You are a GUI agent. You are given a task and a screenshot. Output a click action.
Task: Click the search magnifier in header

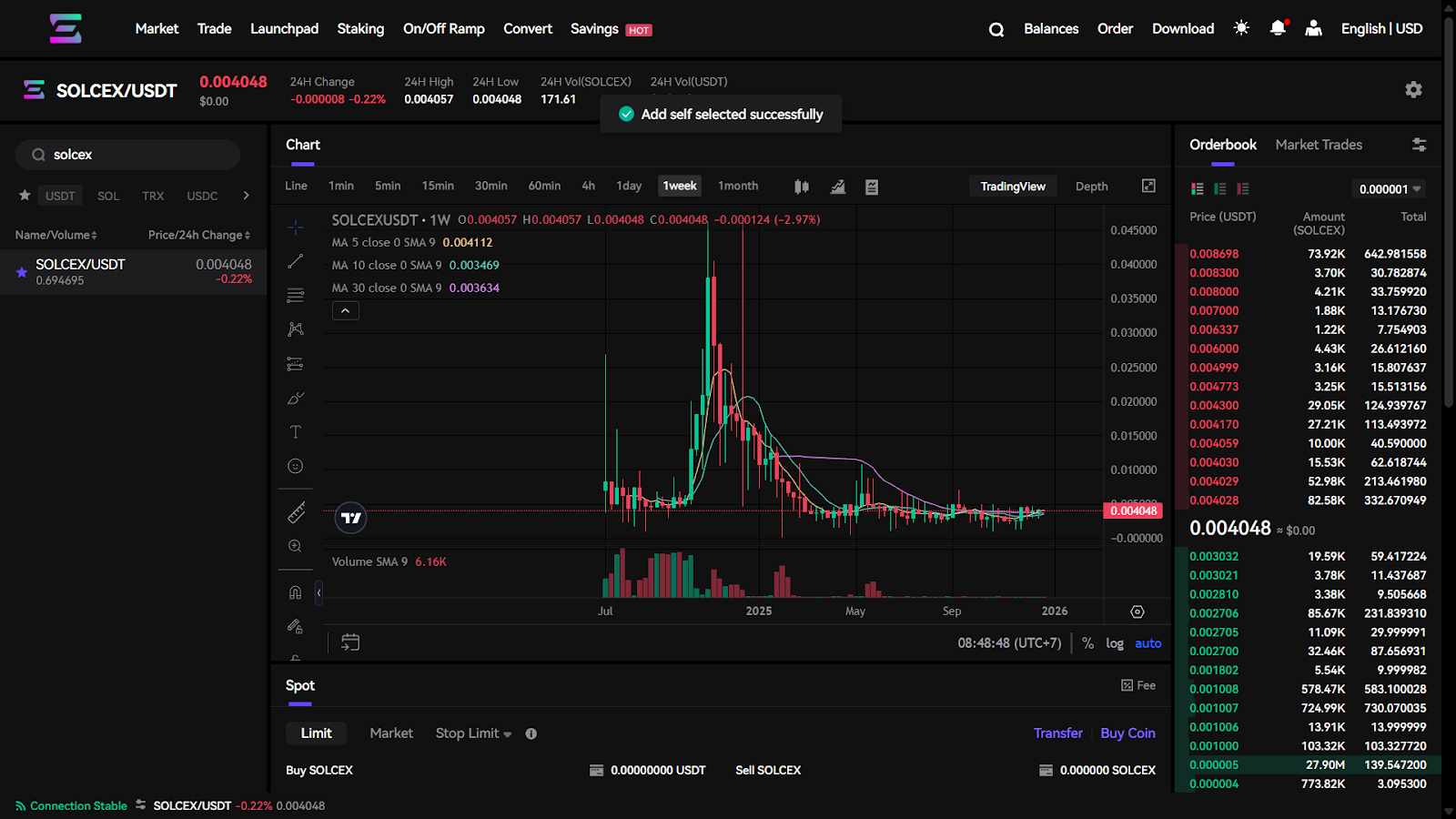pyautogui.click(x=996, y=29)
